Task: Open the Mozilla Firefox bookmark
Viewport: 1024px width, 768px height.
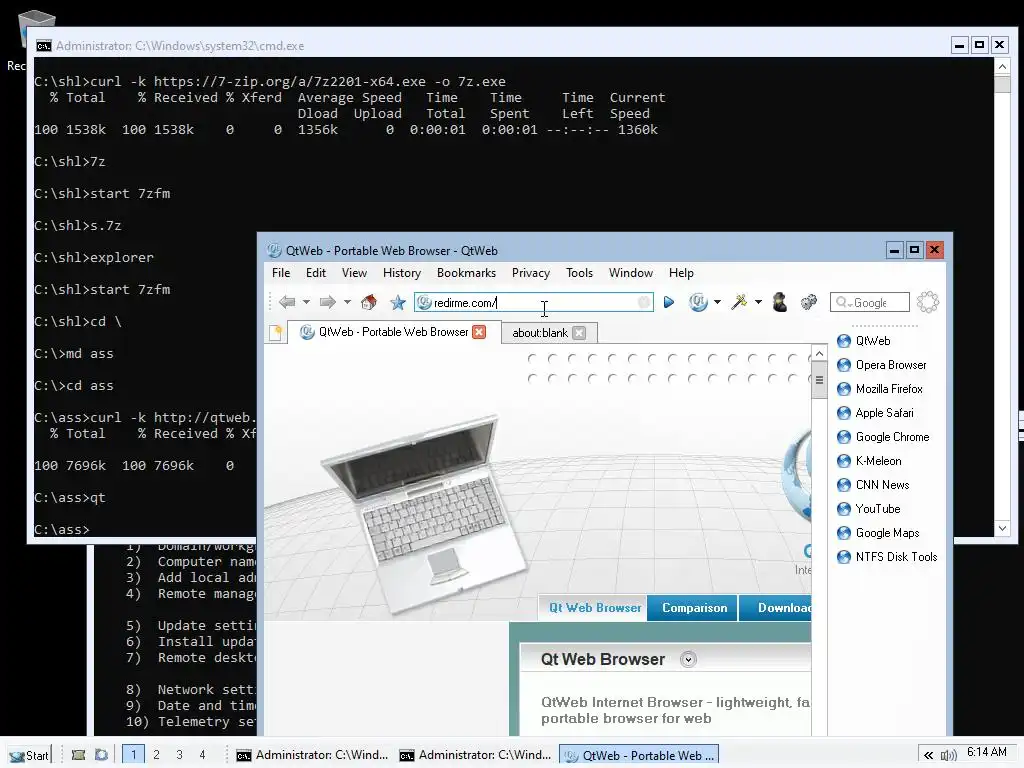Action: click(880, 389)
